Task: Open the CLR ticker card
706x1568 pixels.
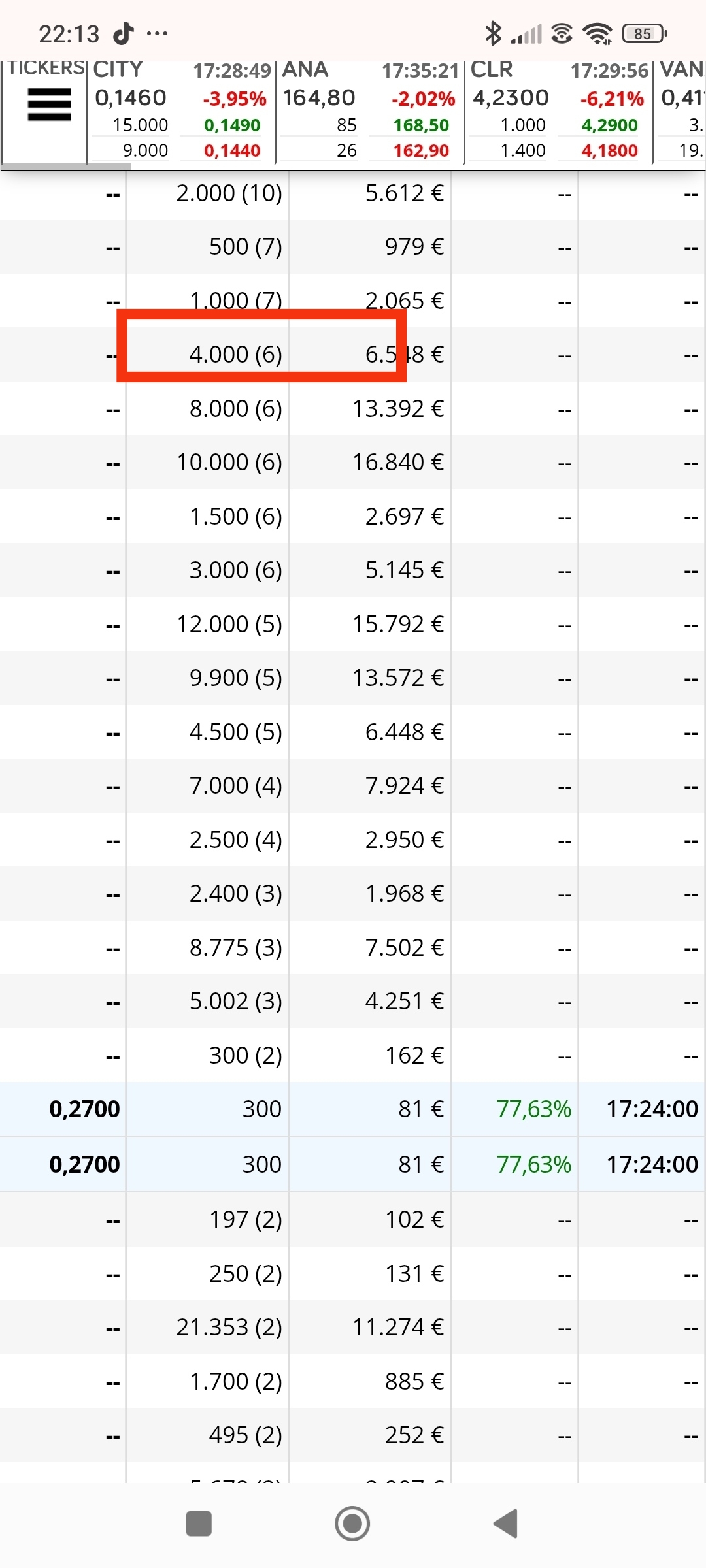Action: 559,111
